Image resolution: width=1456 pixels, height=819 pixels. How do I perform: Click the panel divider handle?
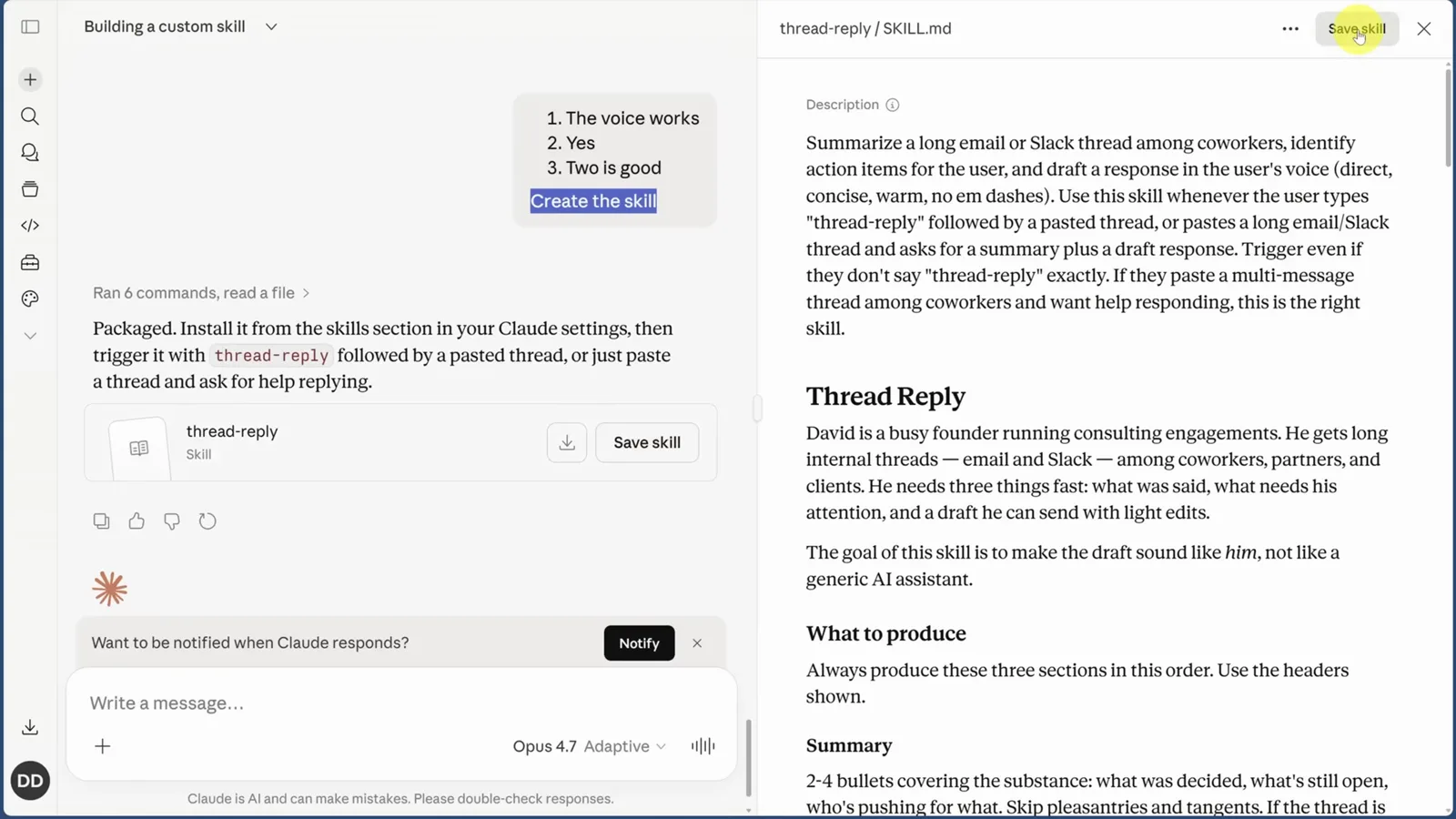(x=757, y=409)
